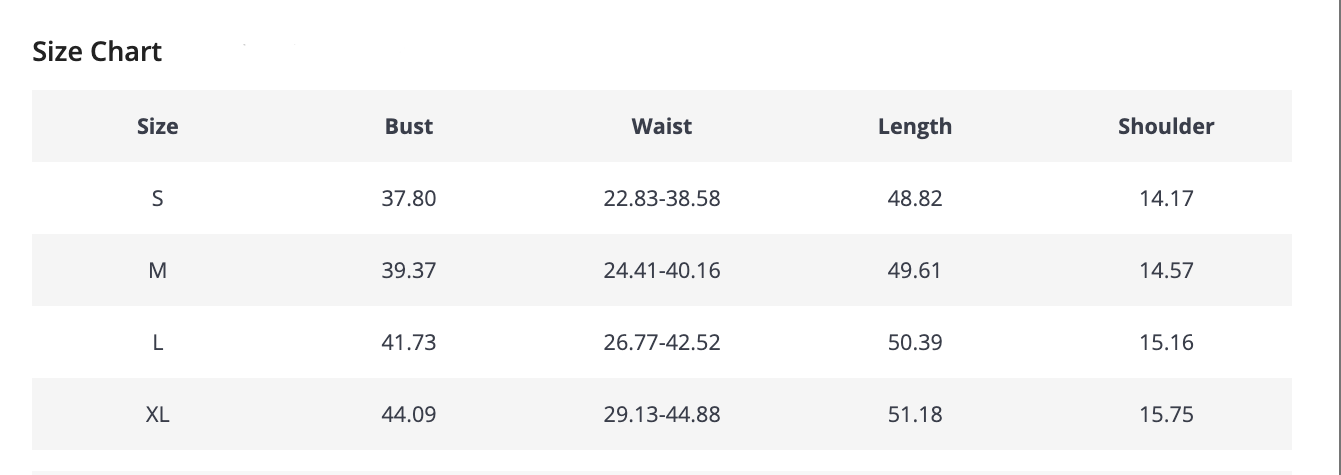1341x475 pixels.
Task: Click the Bust column header
Action: pyautogui.click(x=409, y=126)
